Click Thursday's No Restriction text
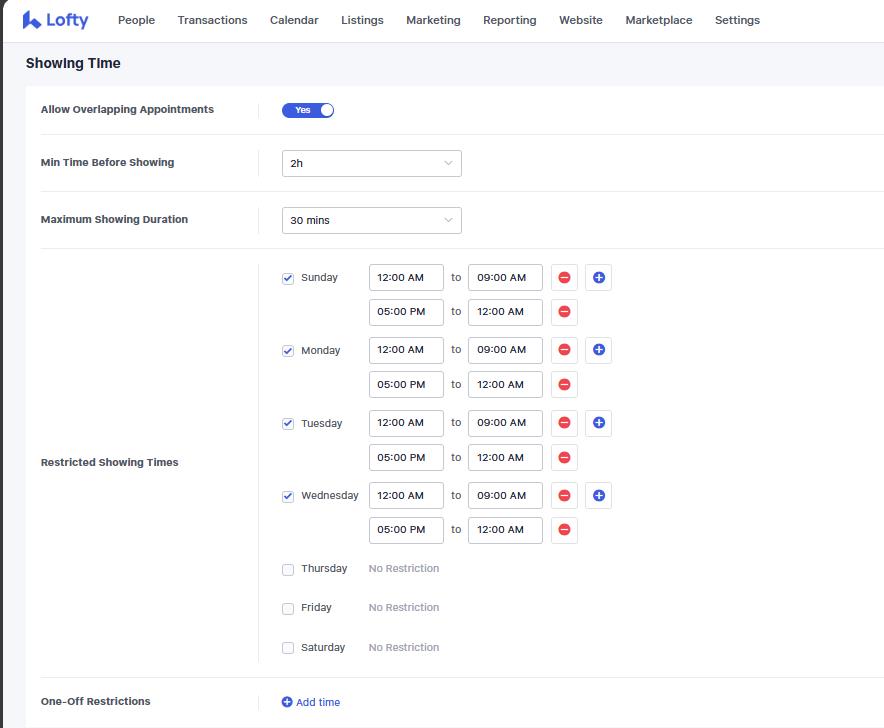 point(404,568)
